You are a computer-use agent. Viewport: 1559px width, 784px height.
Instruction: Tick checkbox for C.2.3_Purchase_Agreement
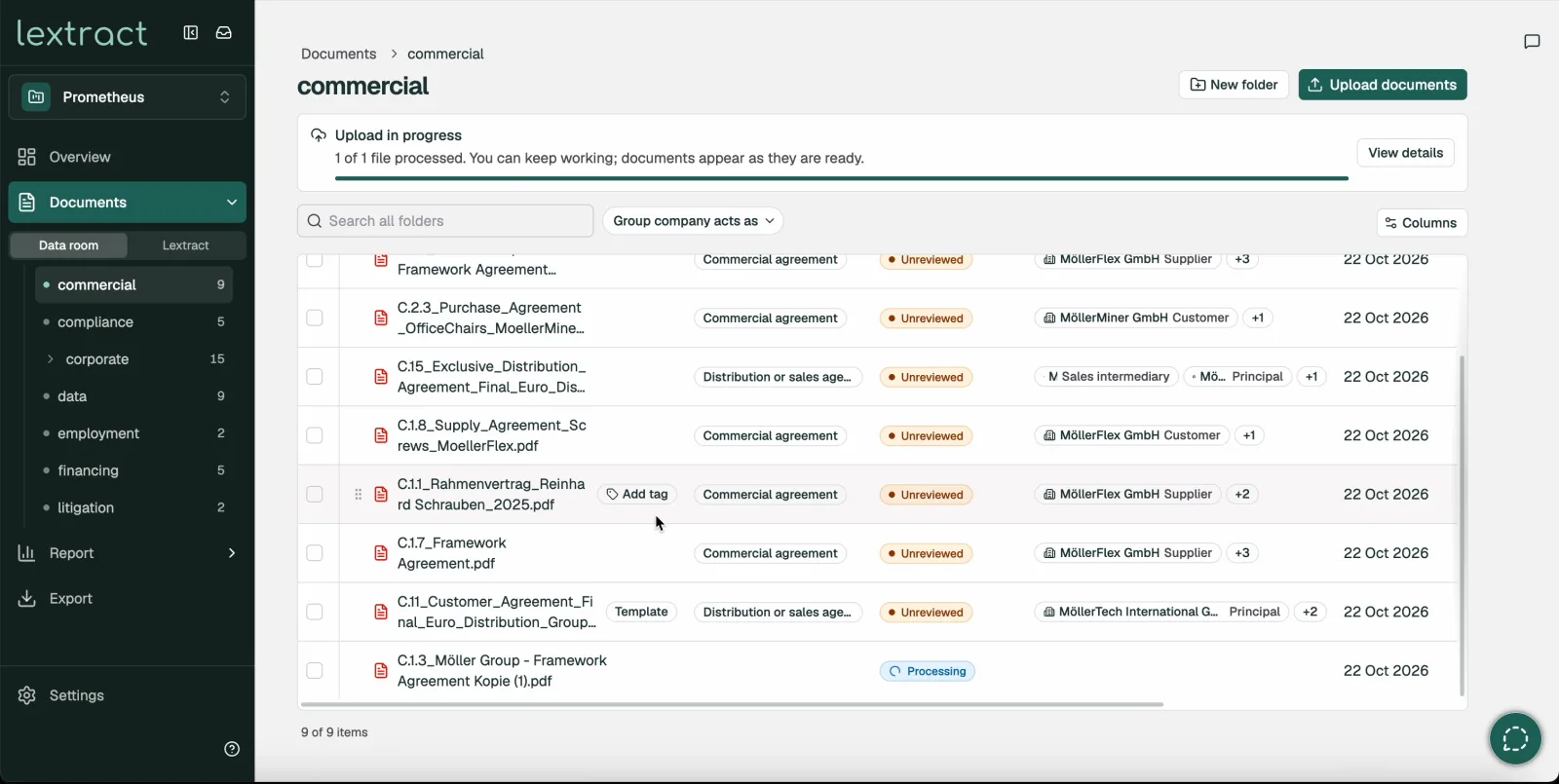pos(315,318)
